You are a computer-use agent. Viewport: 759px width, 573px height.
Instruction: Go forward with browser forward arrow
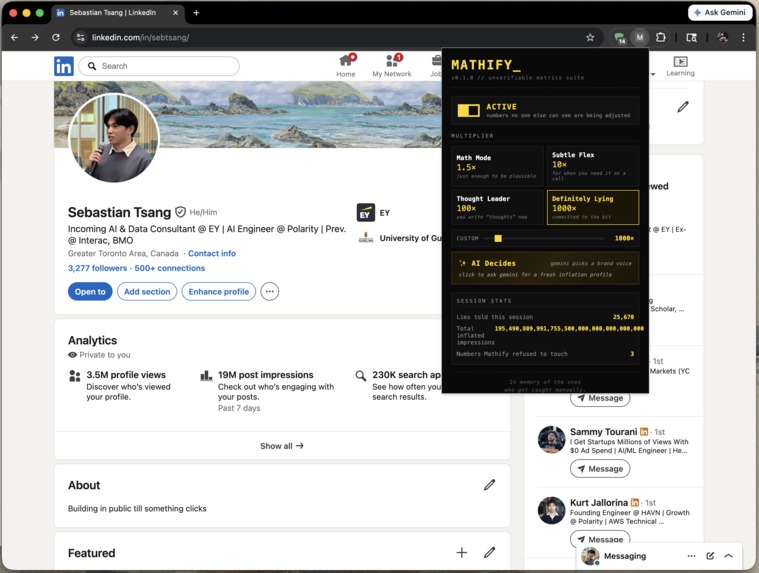pyautogui.click(x=35, y=37)
